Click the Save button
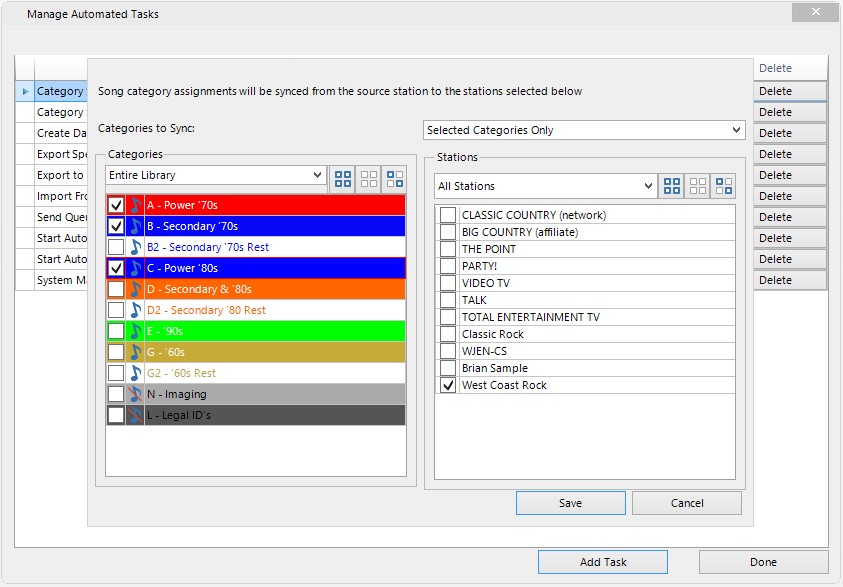This screenshot has width=843, height=587. click(570, 503)
